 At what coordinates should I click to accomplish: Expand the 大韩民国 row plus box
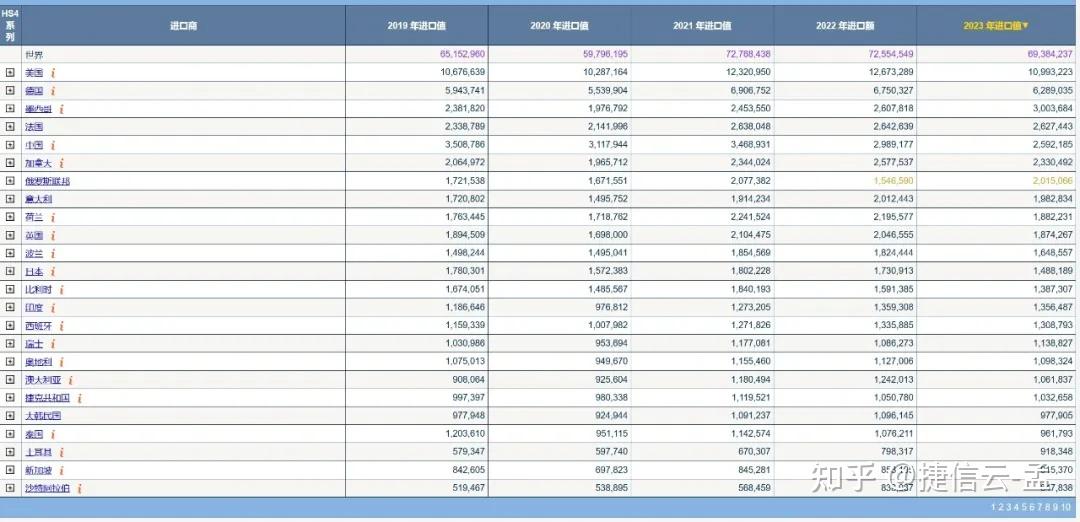tap(10, 416)
